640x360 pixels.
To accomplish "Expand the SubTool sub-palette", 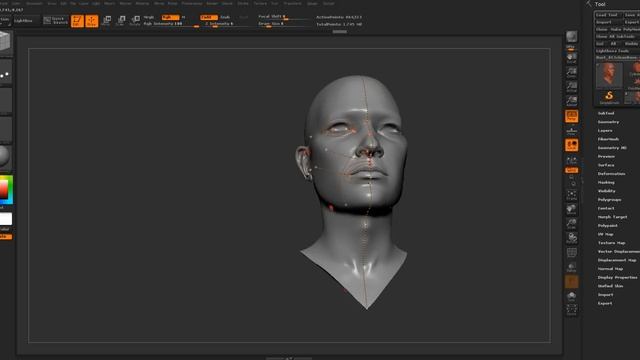I will 606,113.
